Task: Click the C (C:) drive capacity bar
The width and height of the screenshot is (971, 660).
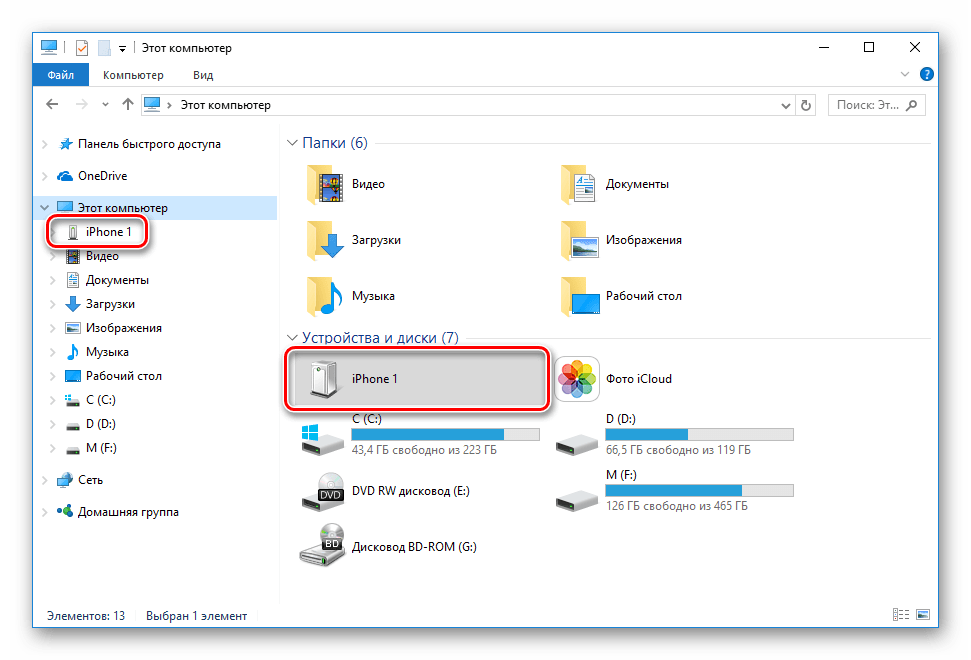Action: coord(445,435)
